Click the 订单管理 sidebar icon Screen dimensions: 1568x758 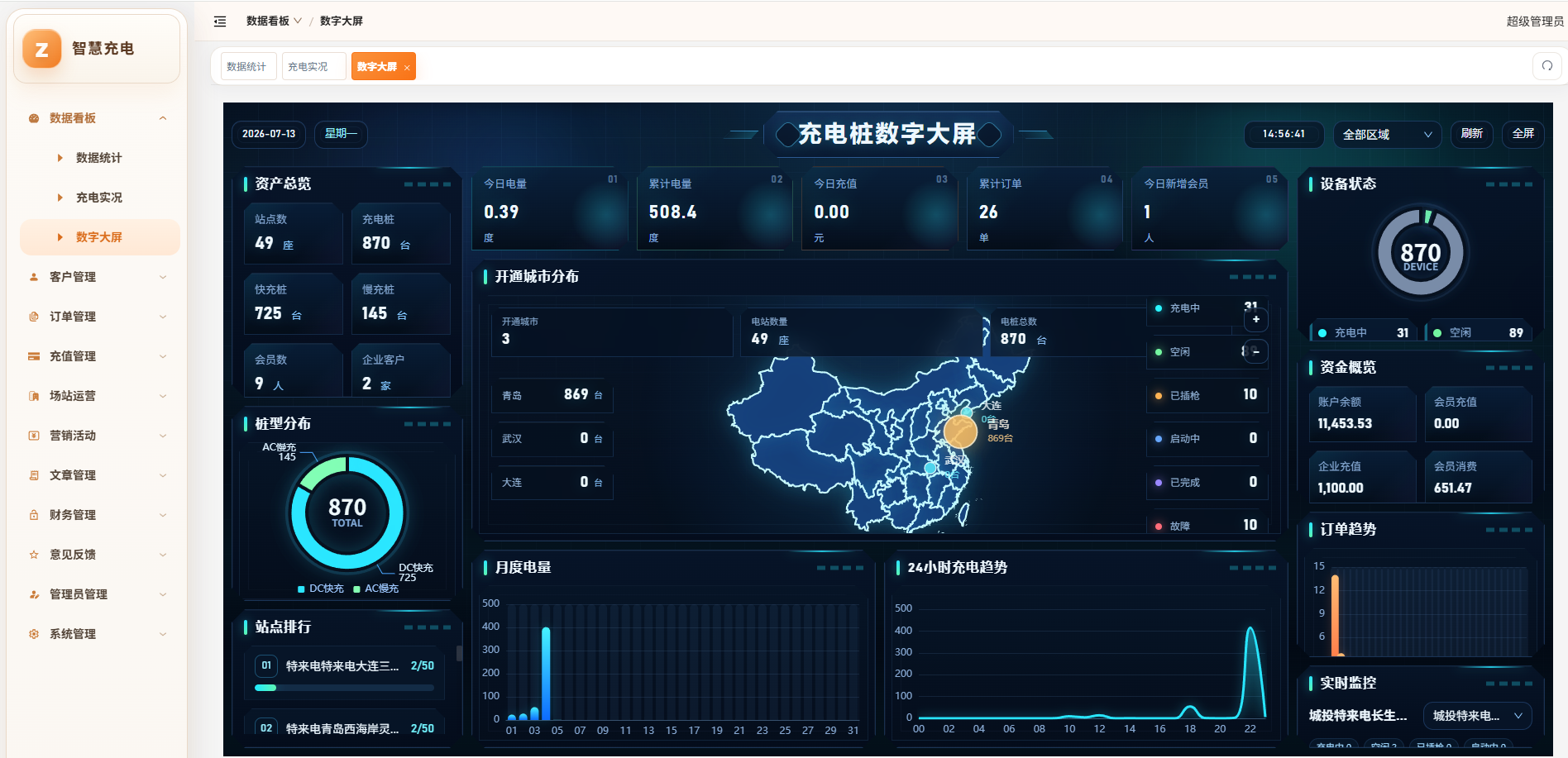point(34,317)
